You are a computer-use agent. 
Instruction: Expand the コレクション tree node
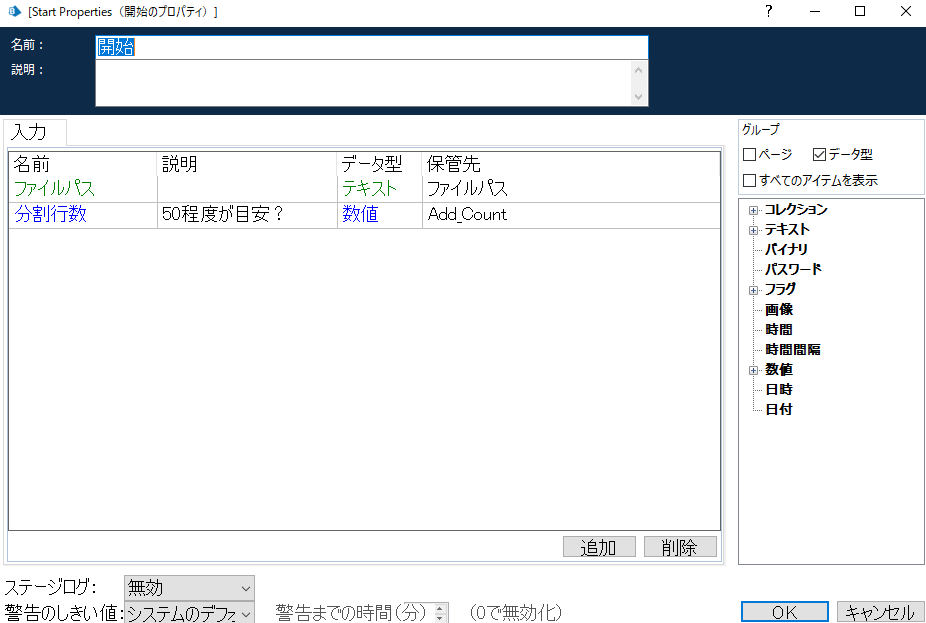(753, 210)
